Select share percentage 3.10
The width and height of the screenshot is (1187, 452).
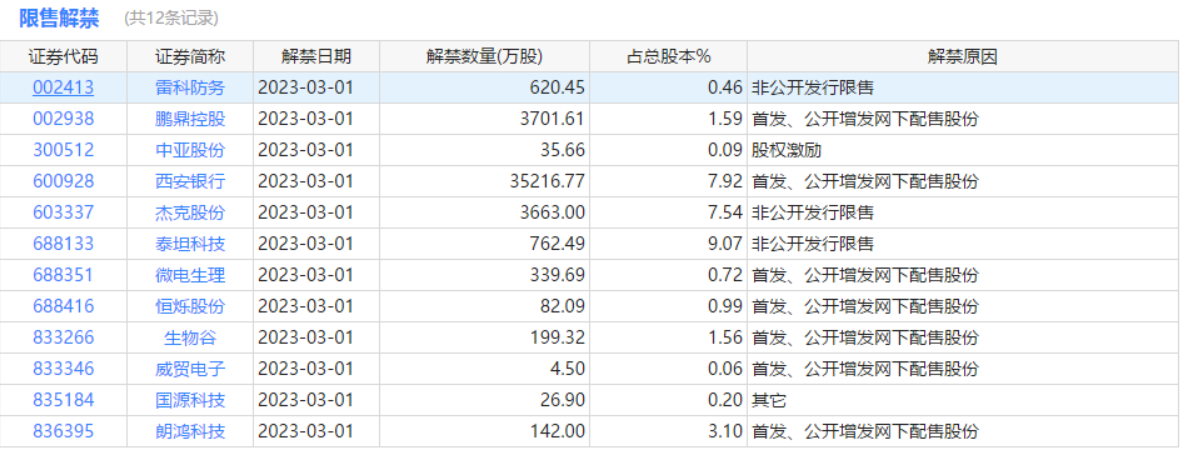tap(725, 432)
